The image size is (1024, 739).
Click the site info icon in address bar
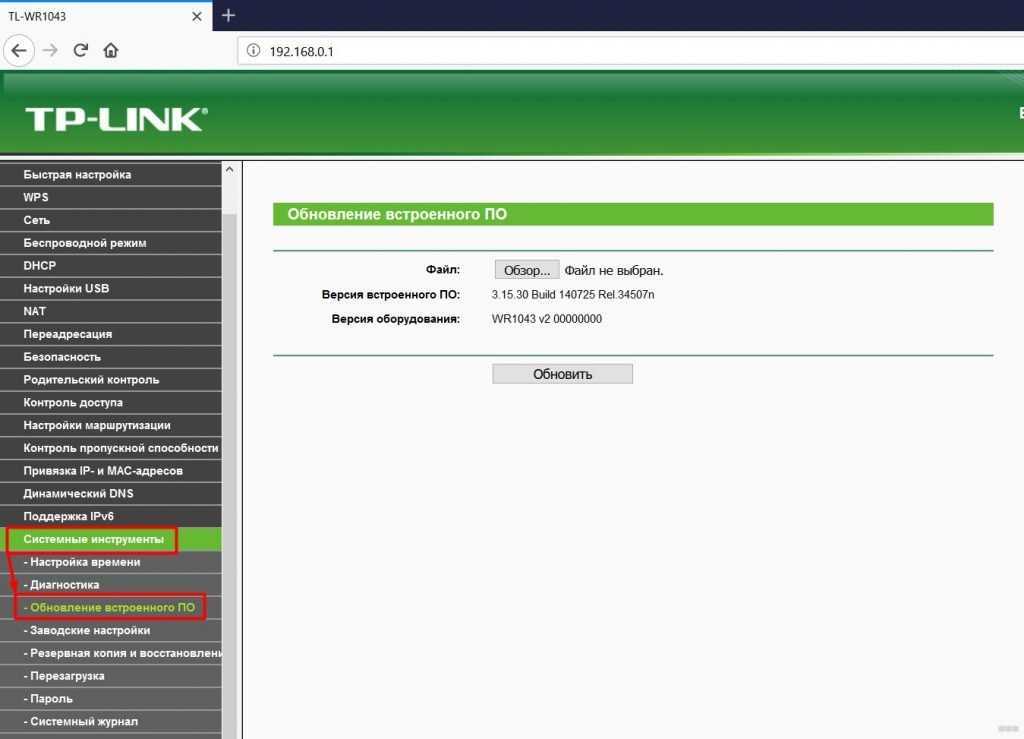click(x=253, y=51)
